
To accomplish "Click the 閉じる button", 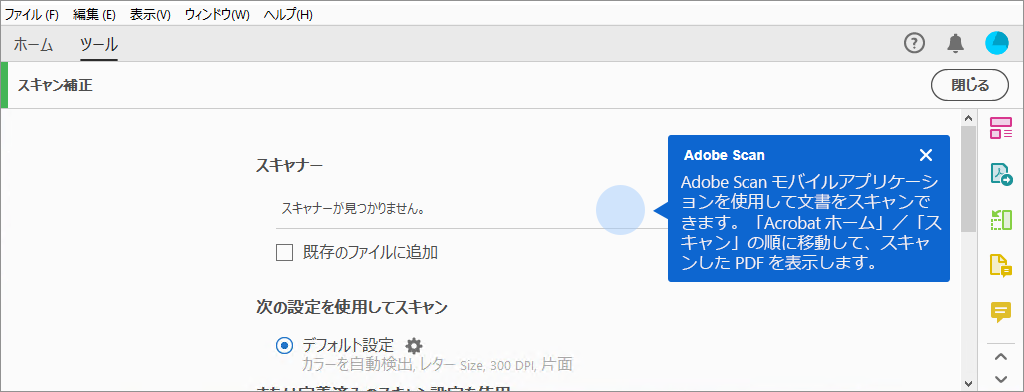I will click(x=970, y=86).
